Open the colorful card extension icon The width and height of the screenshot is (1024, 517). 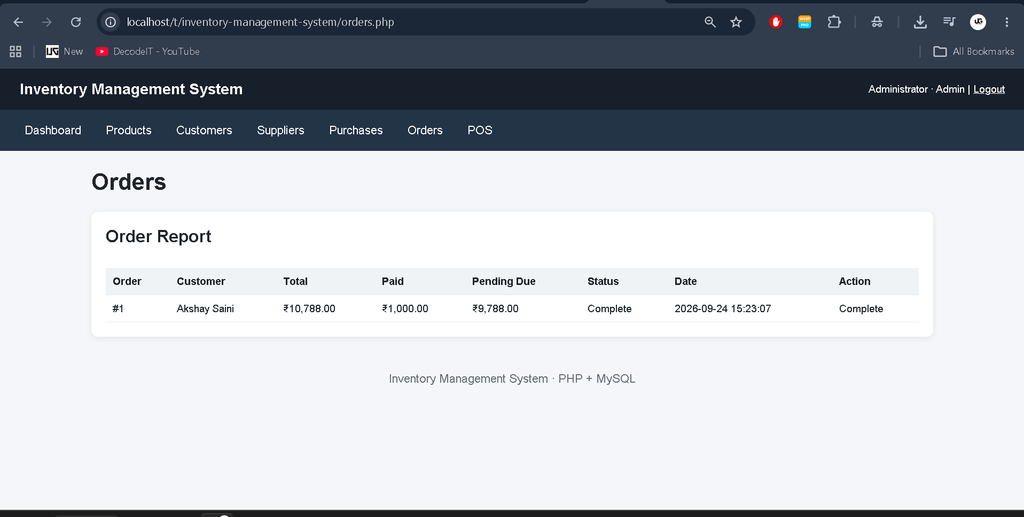(x=805, y=22)
